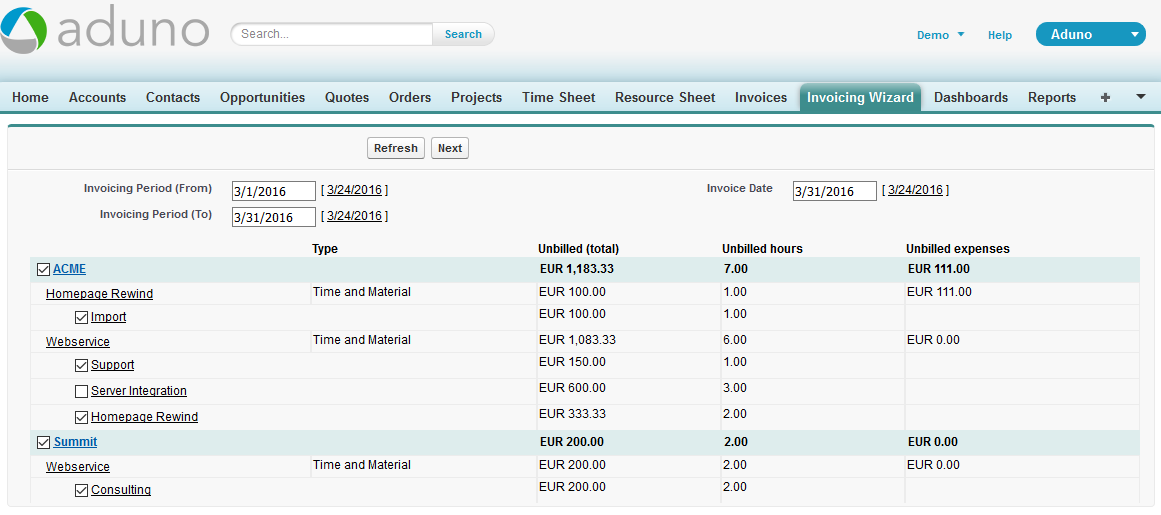Untick the Import task checkbox
Image resolution: width=1161 pixels, height=515 pixels.
81,317
